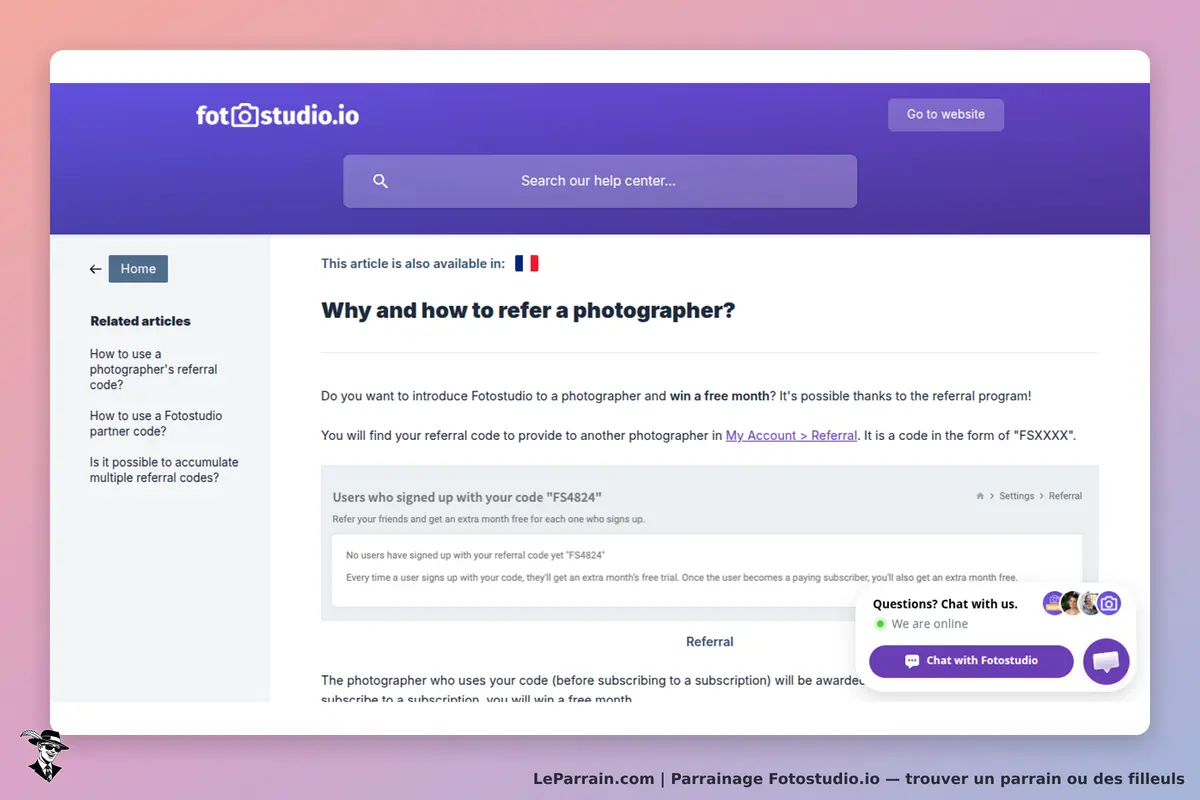Click the Go to website button
The width and height of the screenshot is (1200, 800).
tap(946, 115)
